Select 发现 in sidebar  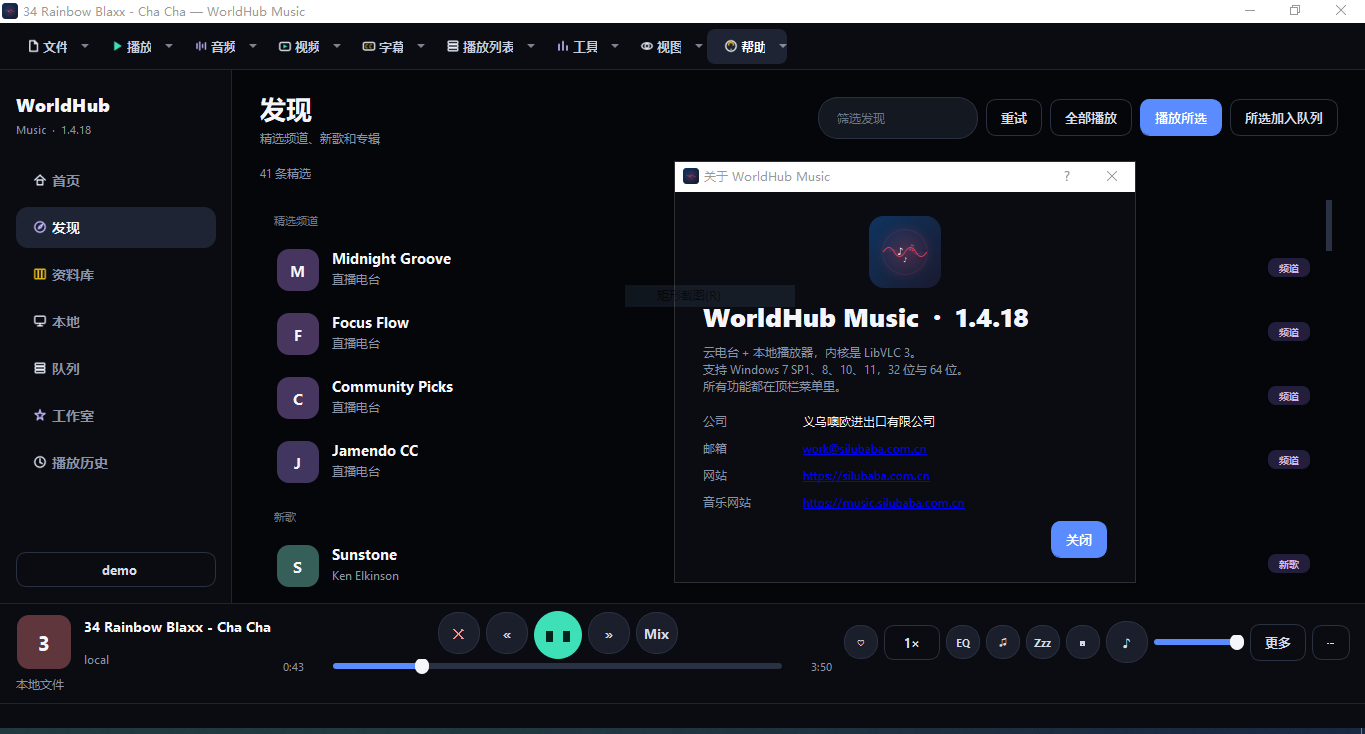[x=116, y=228]
